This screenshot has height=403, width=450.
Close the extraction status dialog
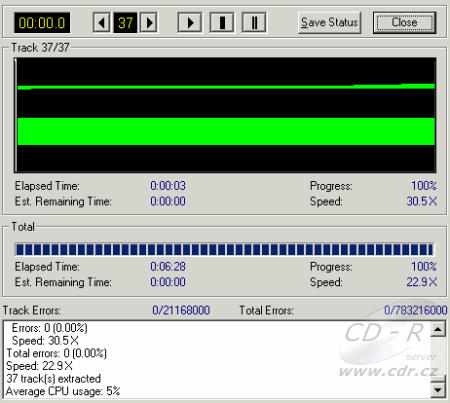click(x=404, y=23)
